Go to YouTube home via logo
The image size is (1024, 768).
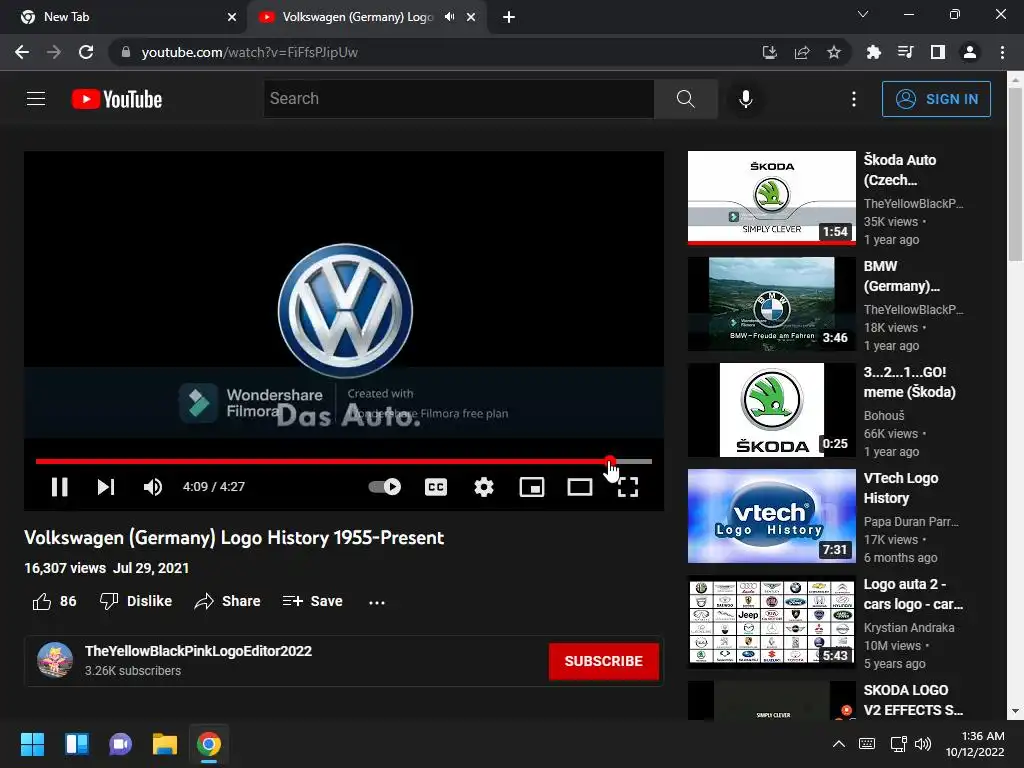click(x=117, y=99)
